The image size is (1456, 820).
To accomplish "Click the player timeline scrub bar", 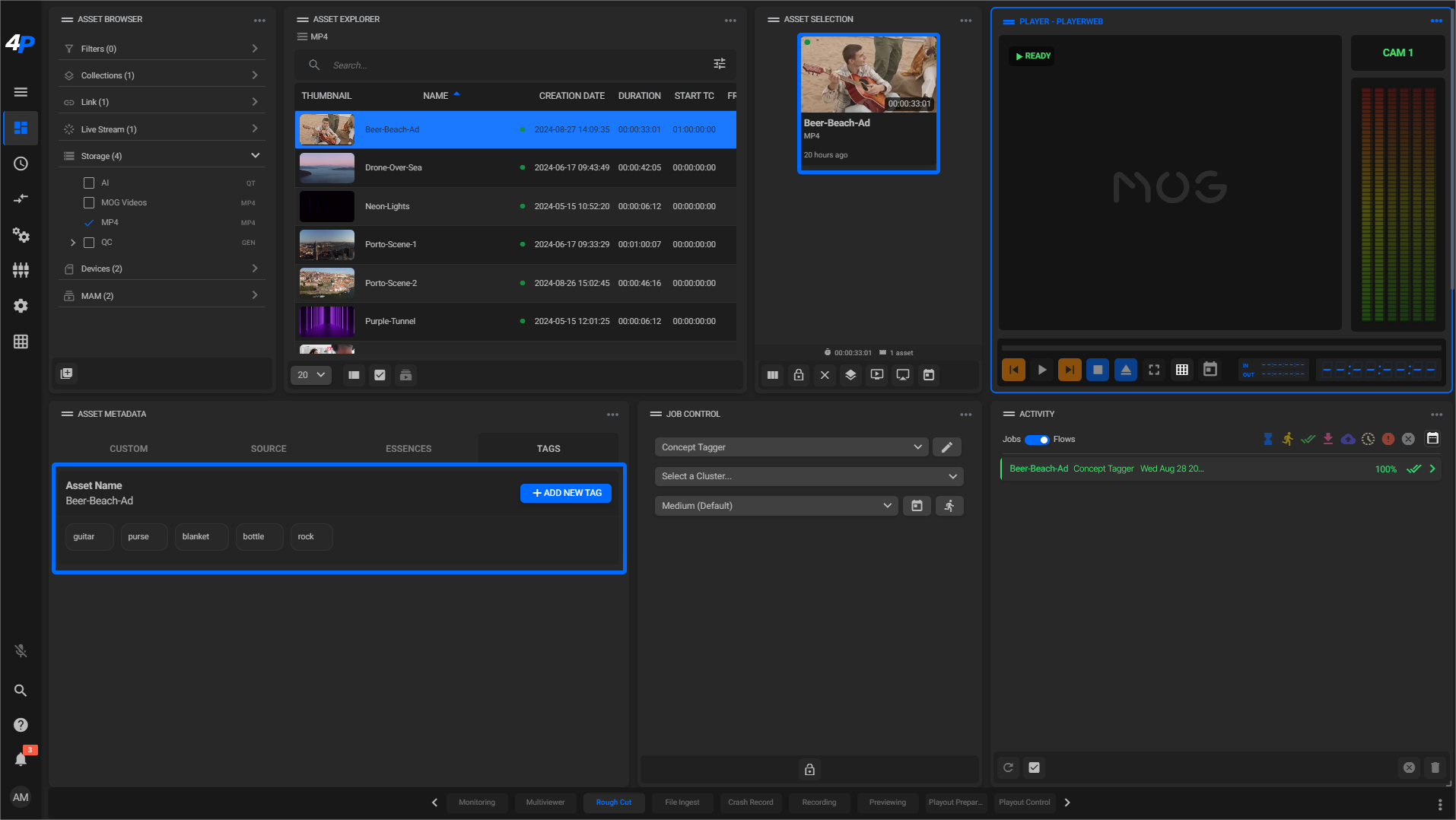I will click(1221, 348).
